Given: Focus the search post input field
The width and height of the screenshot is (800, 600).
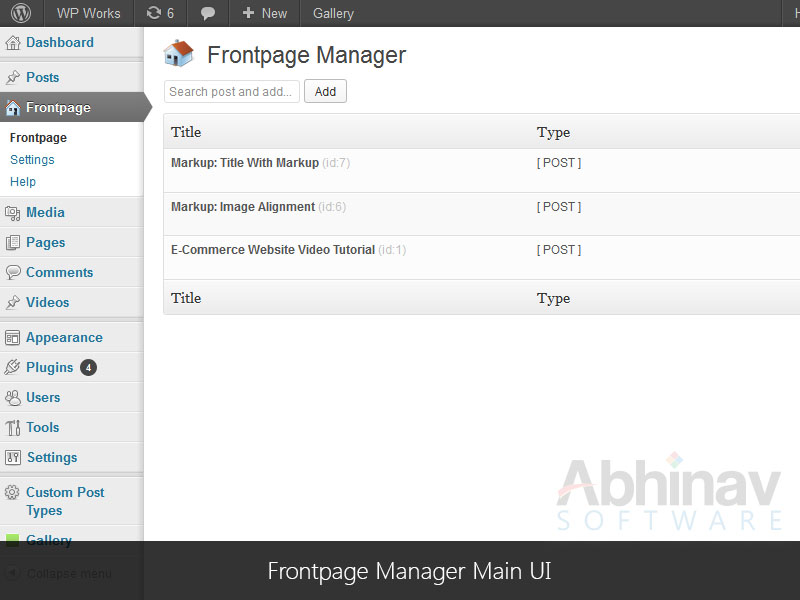Looking at the screenshot, I should (x=231, y=92).
